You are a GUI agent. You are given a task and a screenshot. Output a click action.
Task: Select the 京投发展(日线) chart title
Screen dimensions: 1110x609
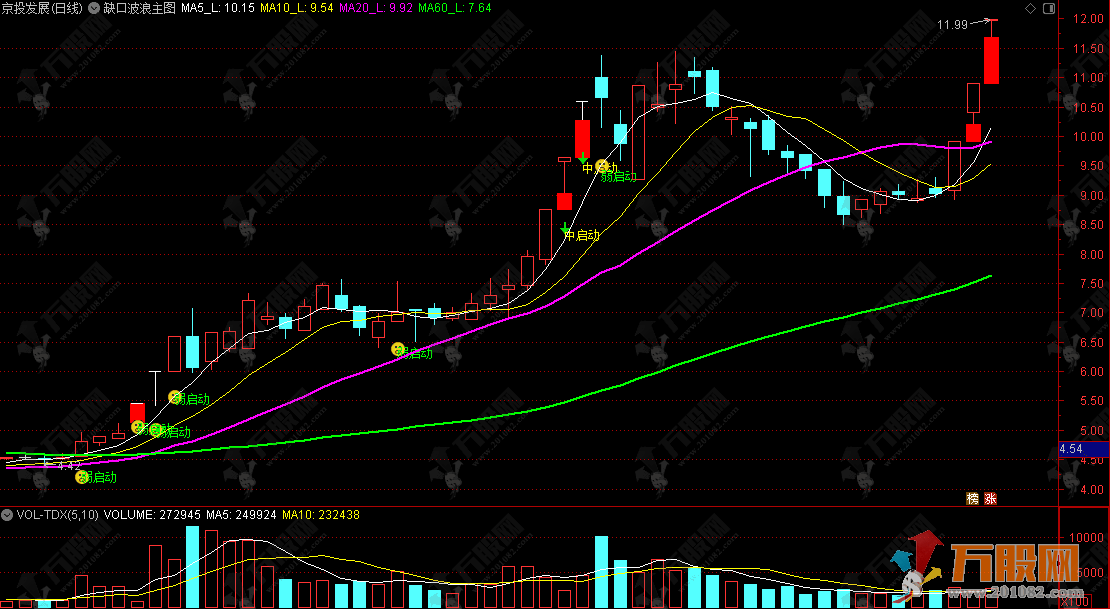(42, 7)
